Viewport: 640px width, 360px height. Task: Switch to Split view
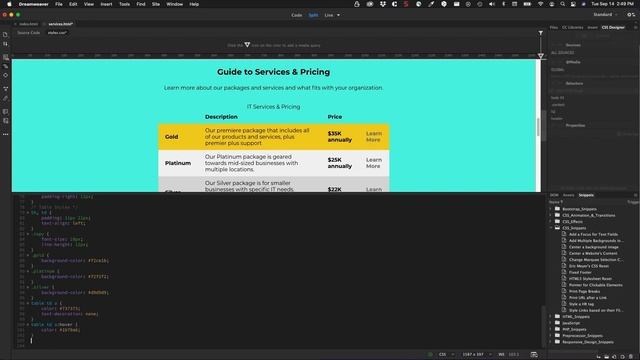tap(313, 15)
